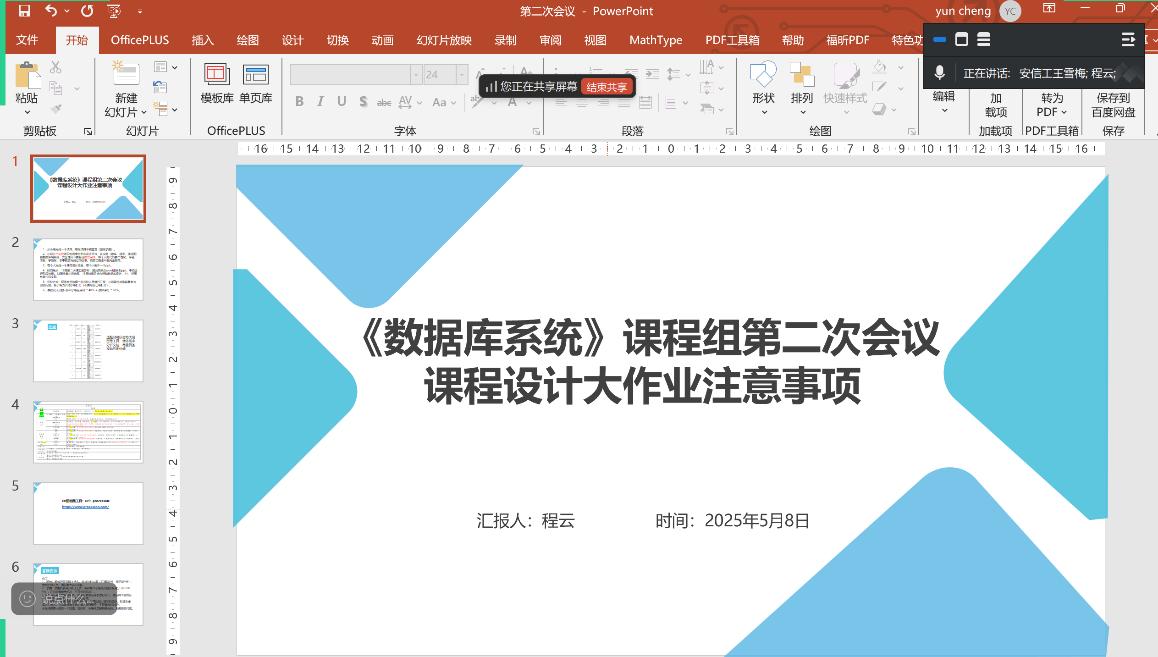The height and width of the screenshot is (657, 1158).
Task: Open the 单页库 single page library
Action: click(x=256, y=83)
